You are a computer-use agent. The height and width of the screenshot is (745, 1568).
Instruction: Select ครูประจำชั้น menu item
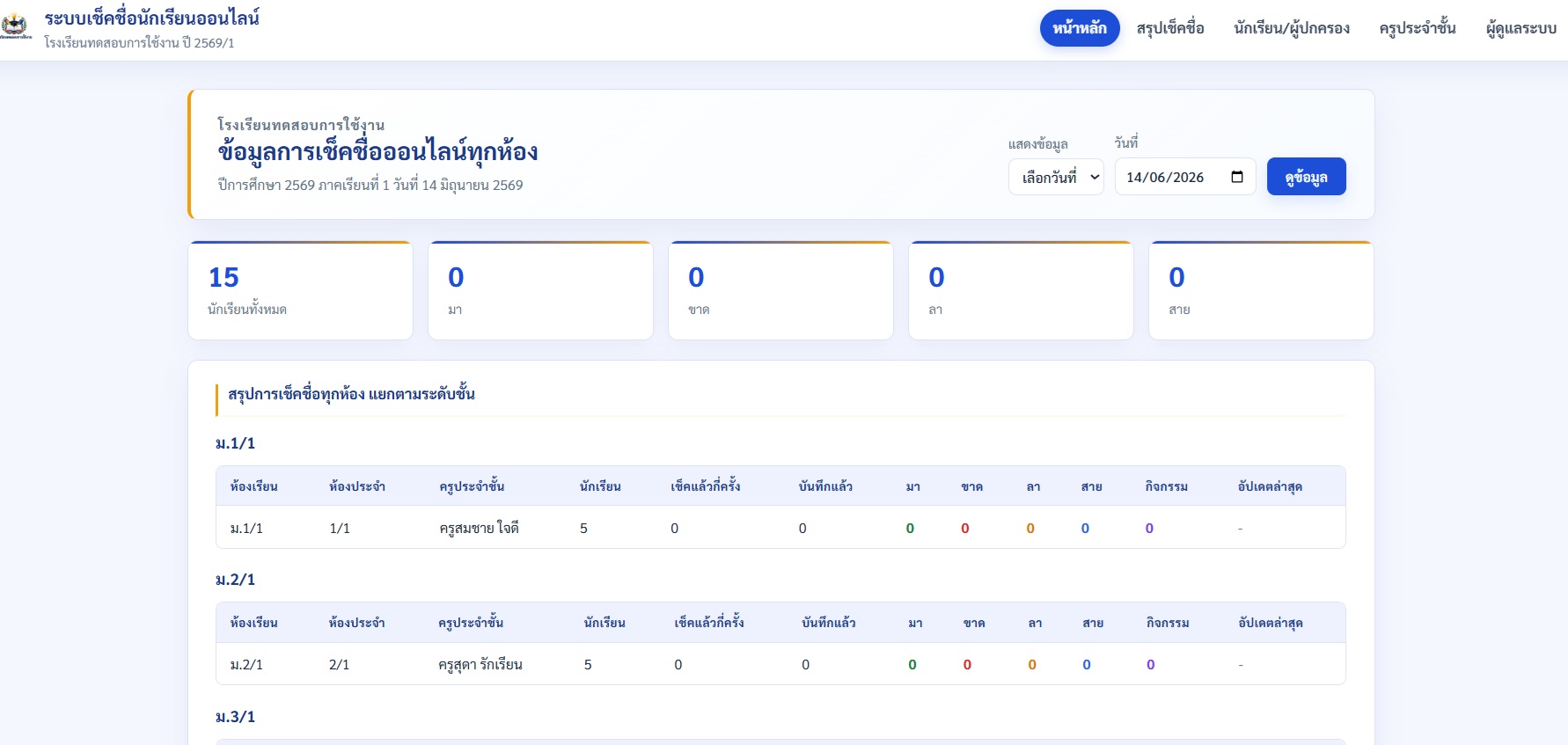coord(1418,28)
